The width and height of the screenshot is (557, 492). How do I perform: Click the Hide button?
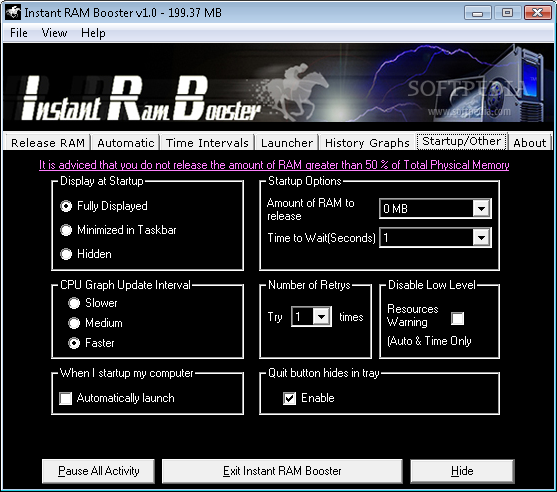click(x=462, y=471)
